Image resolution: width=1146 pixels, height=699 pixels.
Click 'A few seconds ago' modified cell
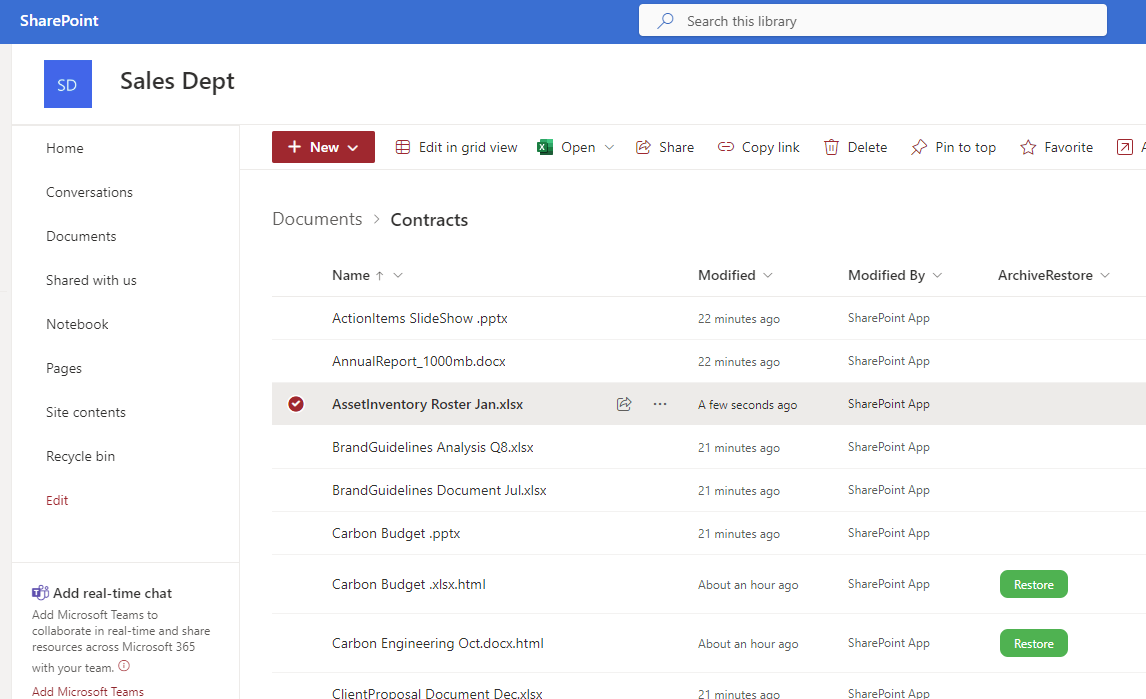coord(748,404)
